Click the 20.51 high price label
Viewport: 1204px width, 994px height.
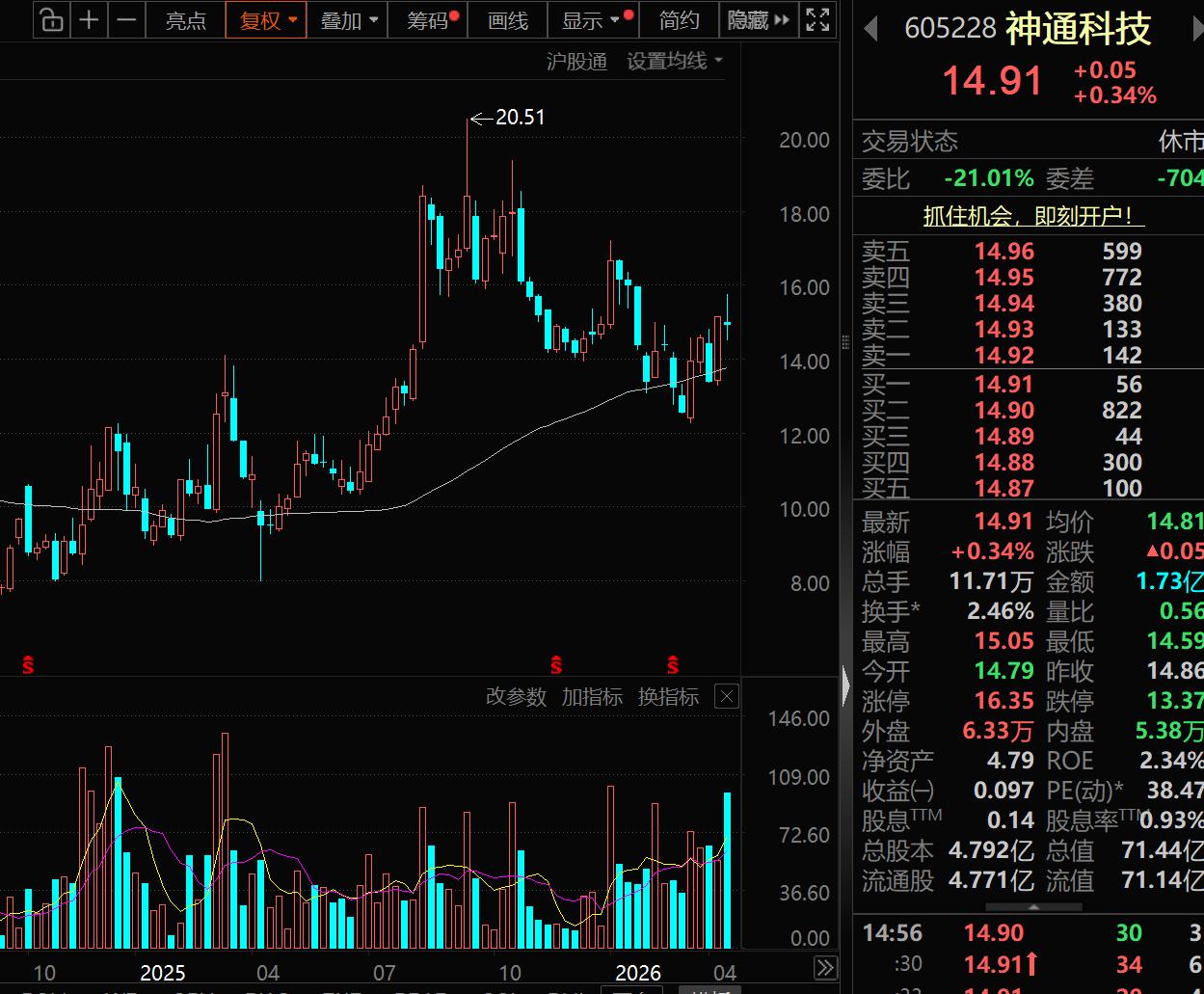click(x=521, y=118)
